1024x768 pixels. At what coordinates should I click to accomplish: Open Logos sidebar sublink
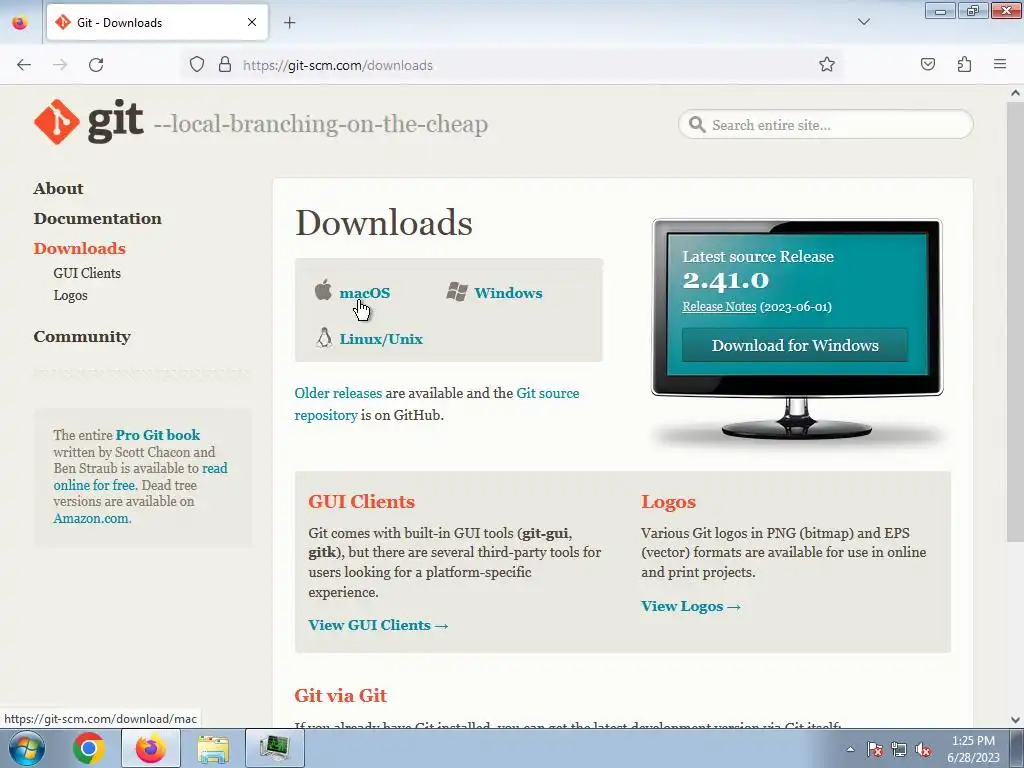70,295
